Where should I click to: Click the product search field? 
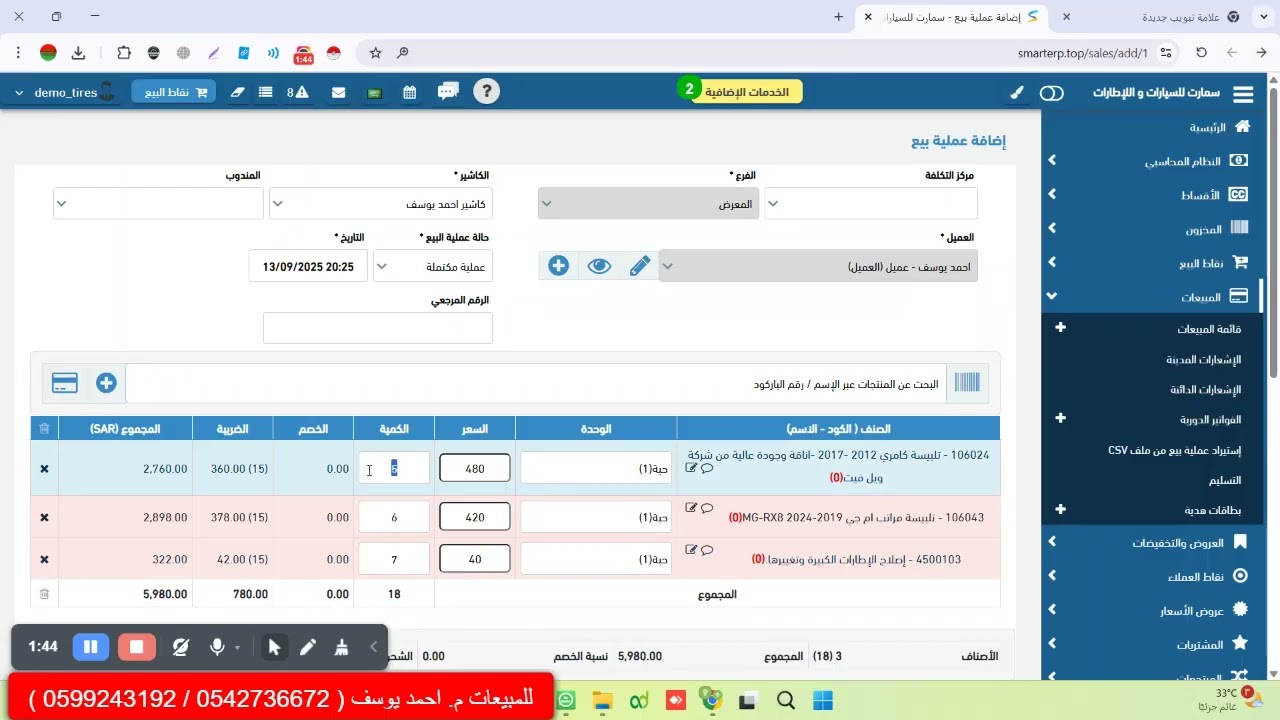pos(536,384)
